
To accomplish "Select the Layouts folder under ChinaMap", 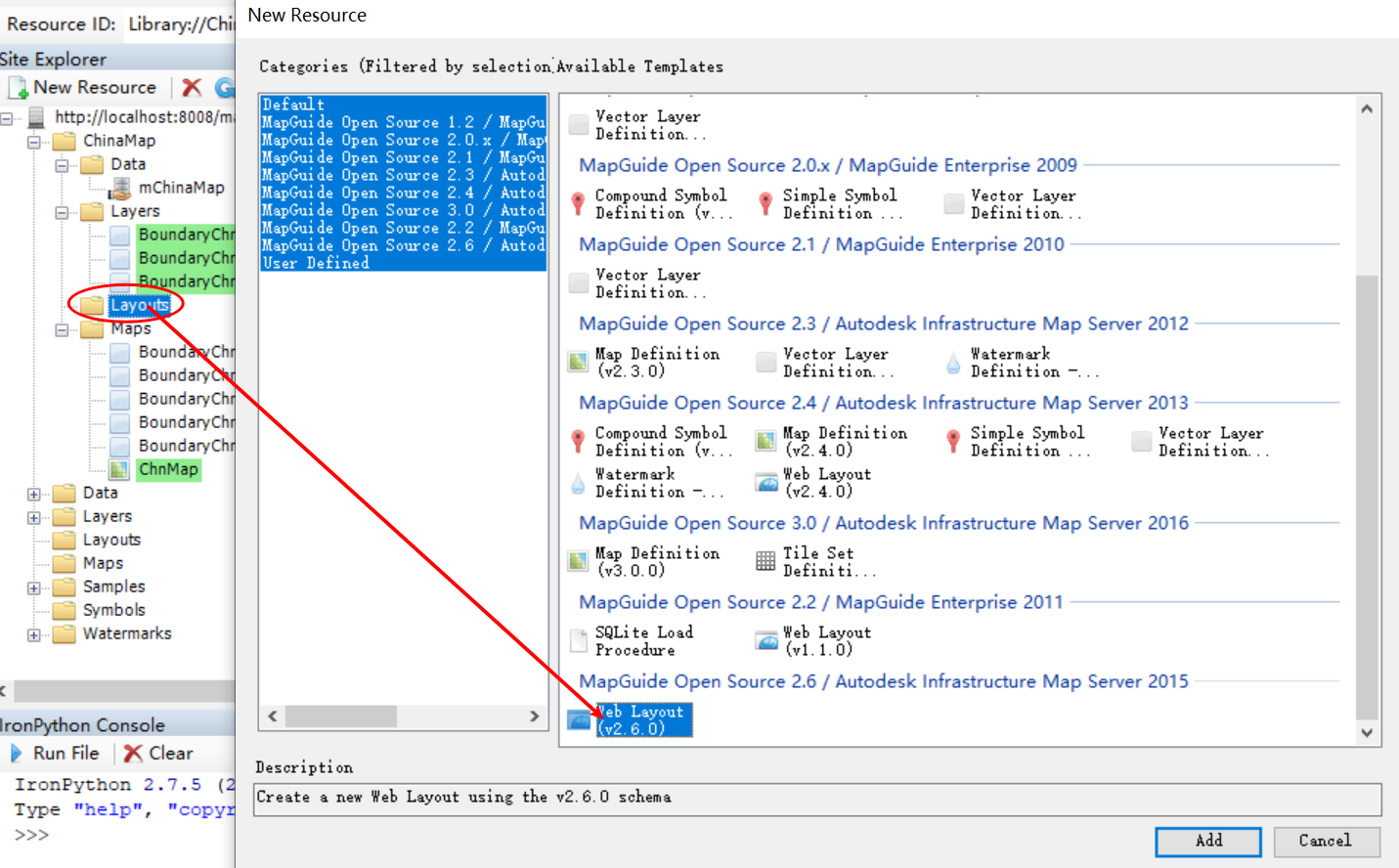I will pyautogui.click(x=140, y=305).
